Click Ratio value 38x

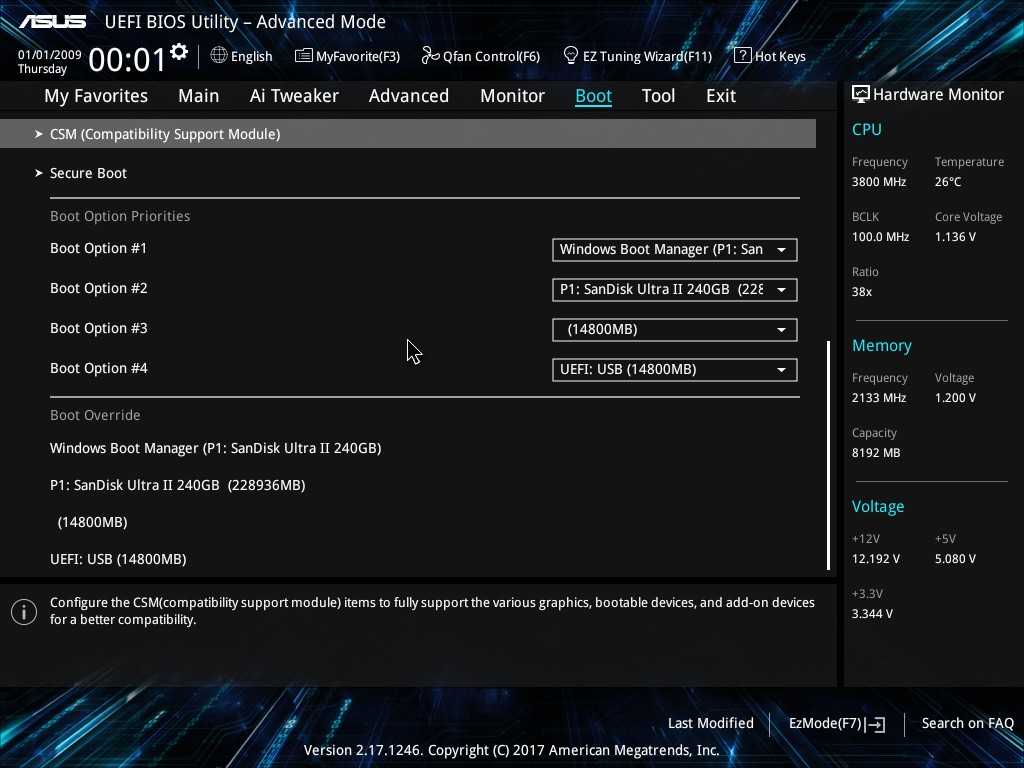point(861,292)
